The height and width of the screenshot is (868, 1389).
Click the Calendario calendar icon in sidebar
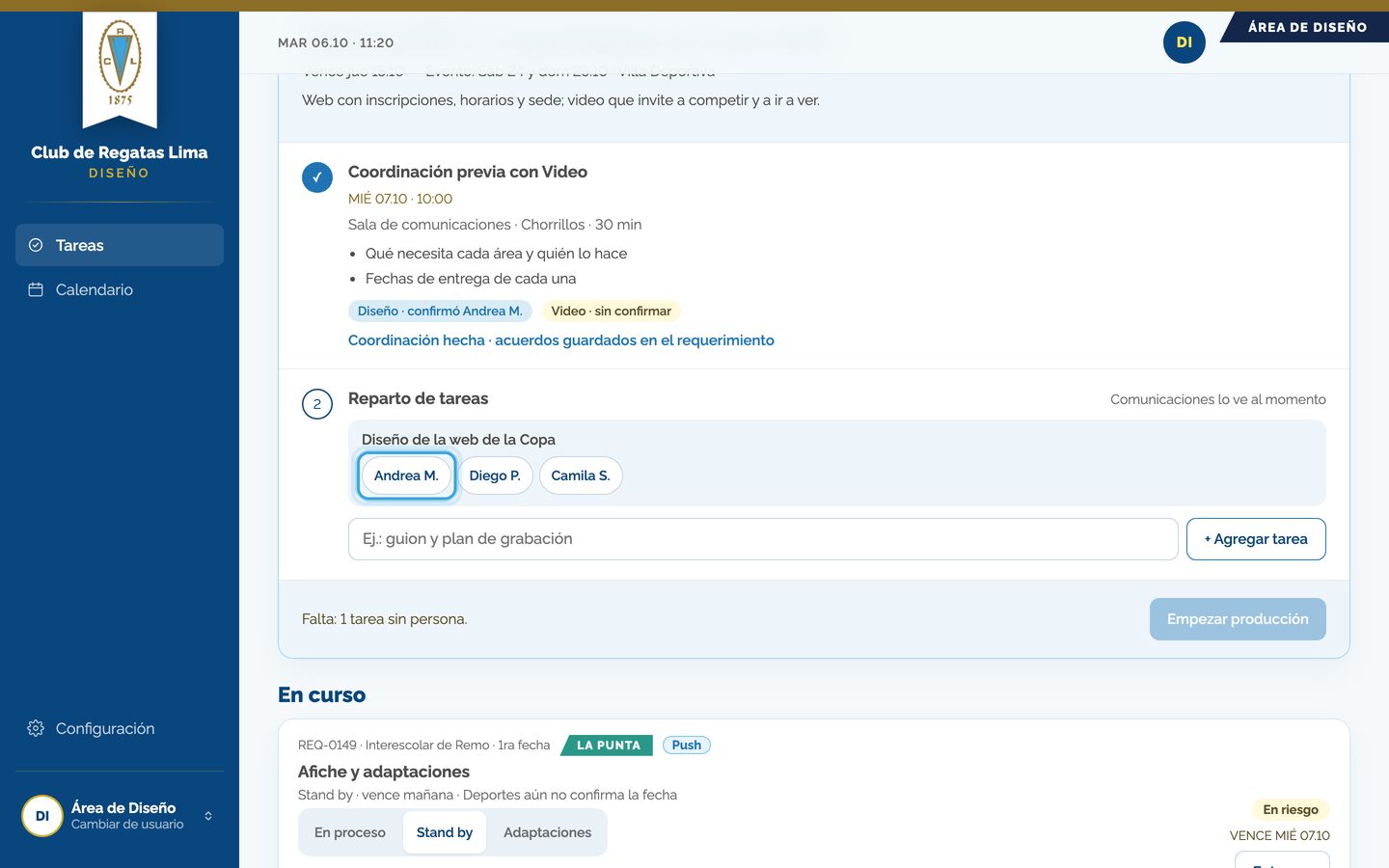pos(36,289)
